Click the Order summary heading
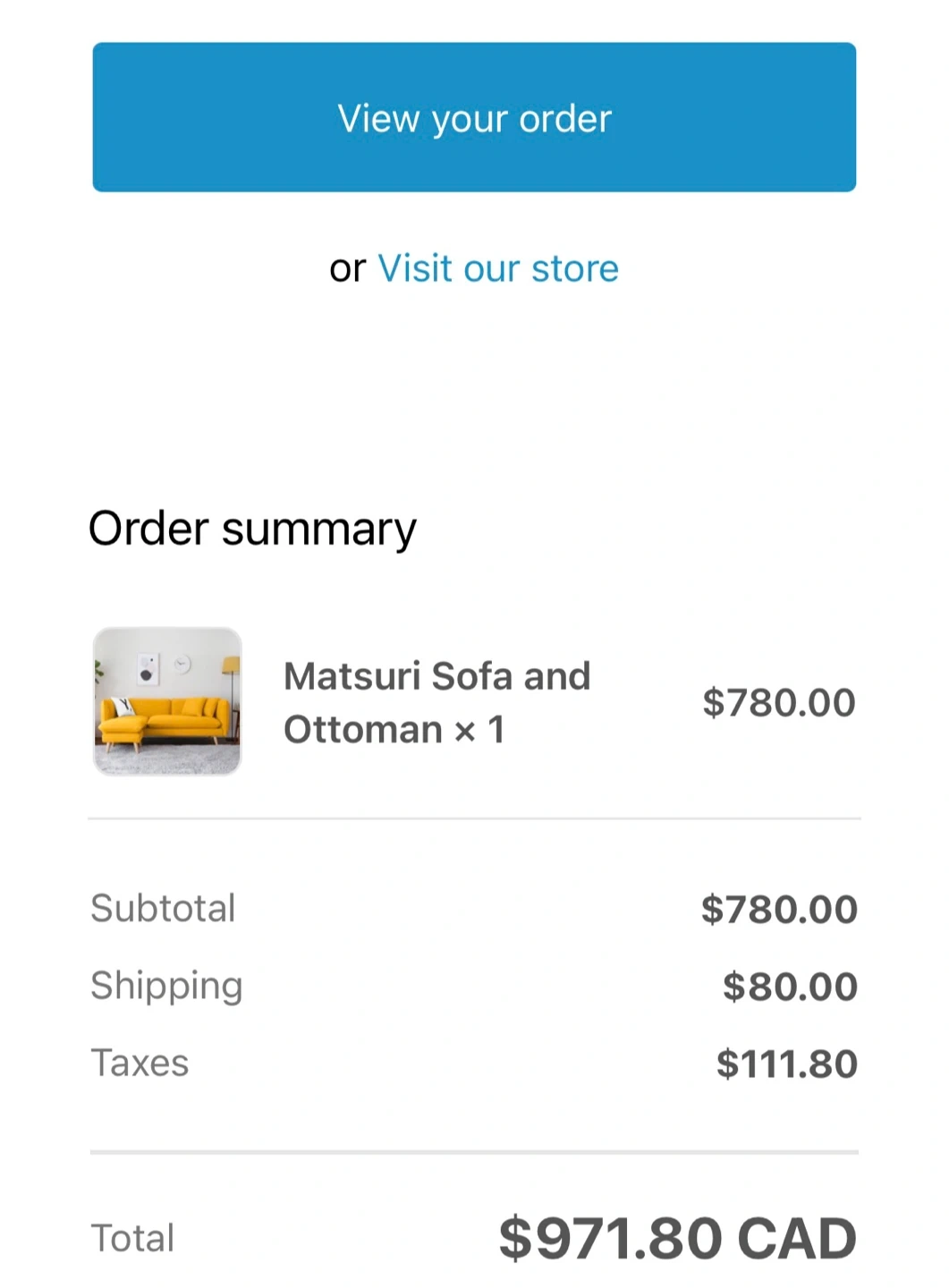Image resolution: width=949 pixels, height=1288 pixels. pyautogui.click(x=252, y=529)
